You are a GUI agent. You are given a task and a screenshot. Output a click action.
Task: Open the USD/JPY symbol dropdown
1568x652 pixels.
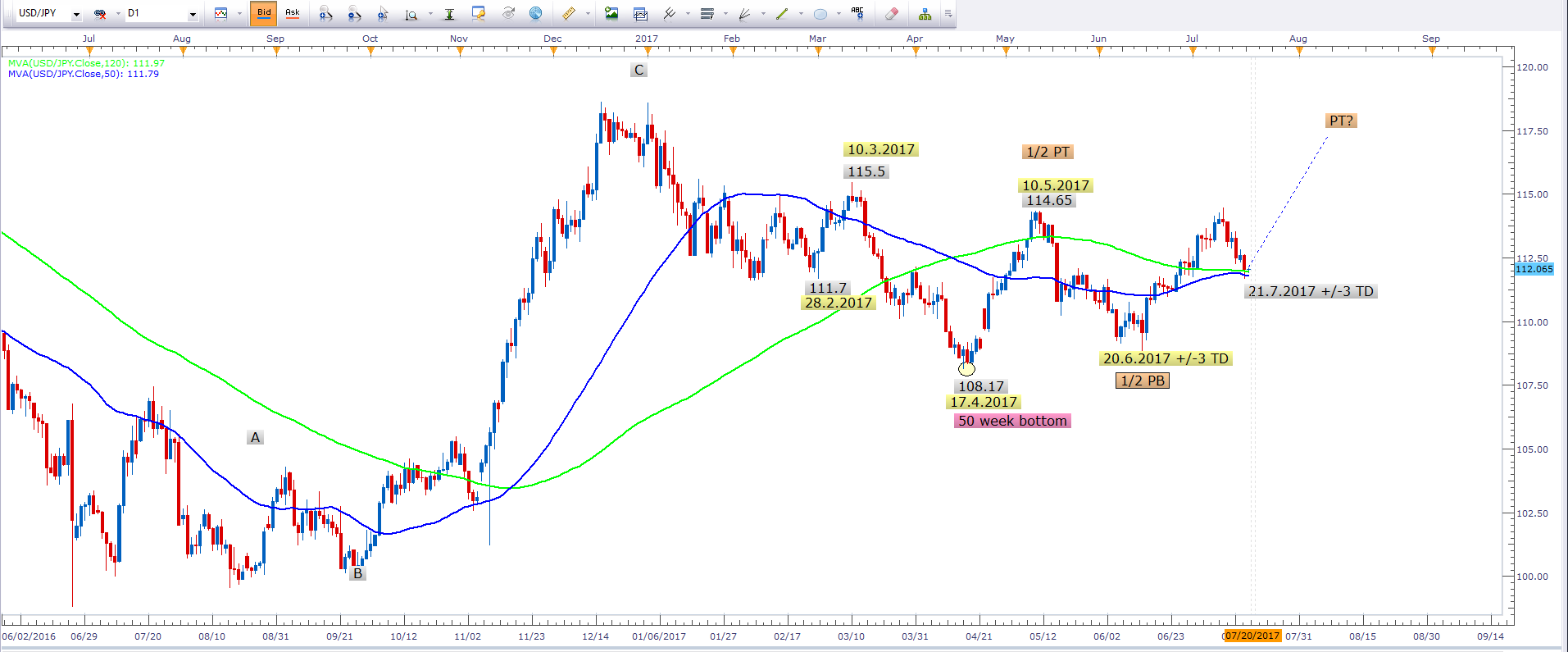[x=76, y=14]
